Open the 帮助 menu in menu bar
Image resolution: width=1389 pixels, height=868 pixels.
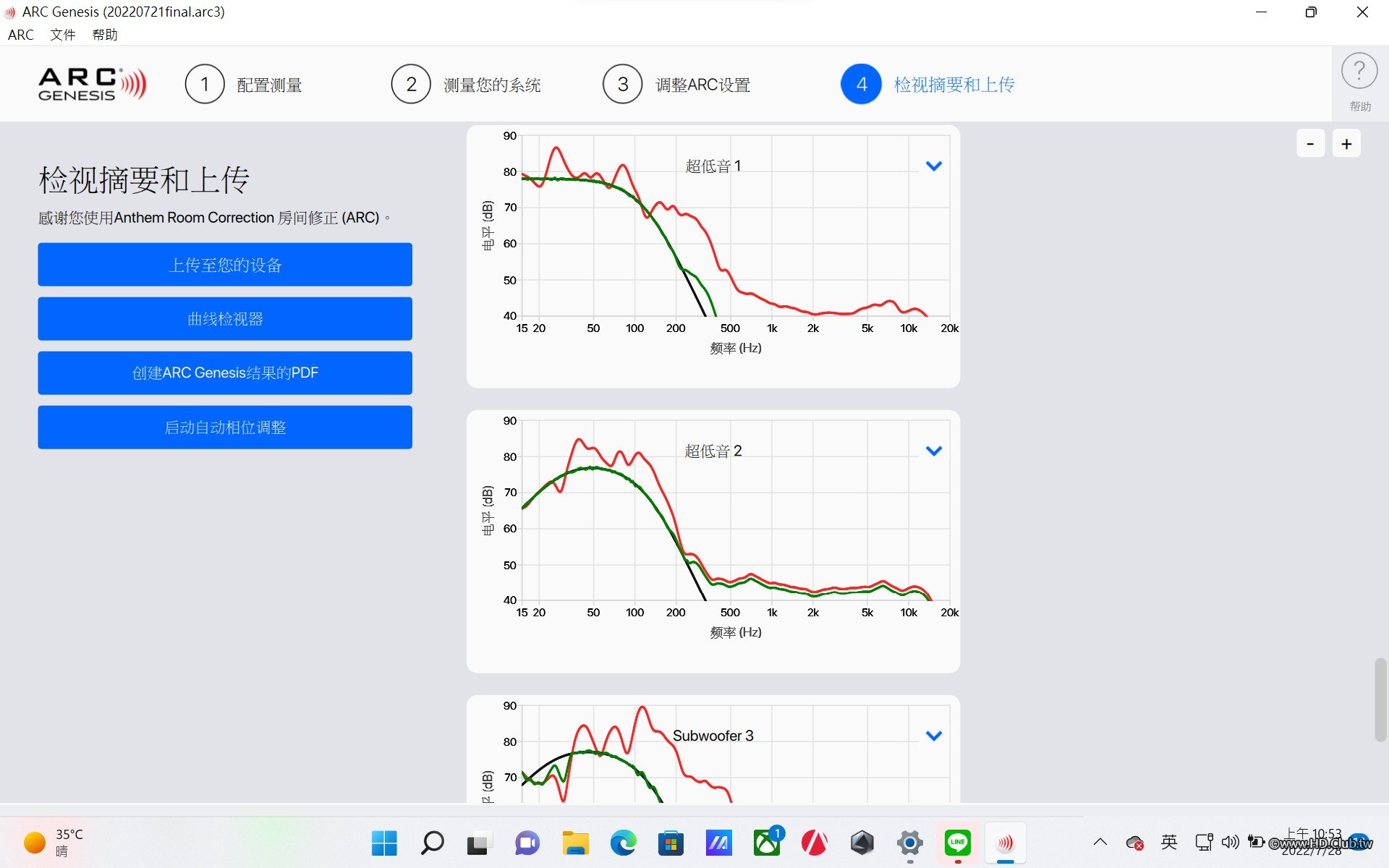(105, 35)
